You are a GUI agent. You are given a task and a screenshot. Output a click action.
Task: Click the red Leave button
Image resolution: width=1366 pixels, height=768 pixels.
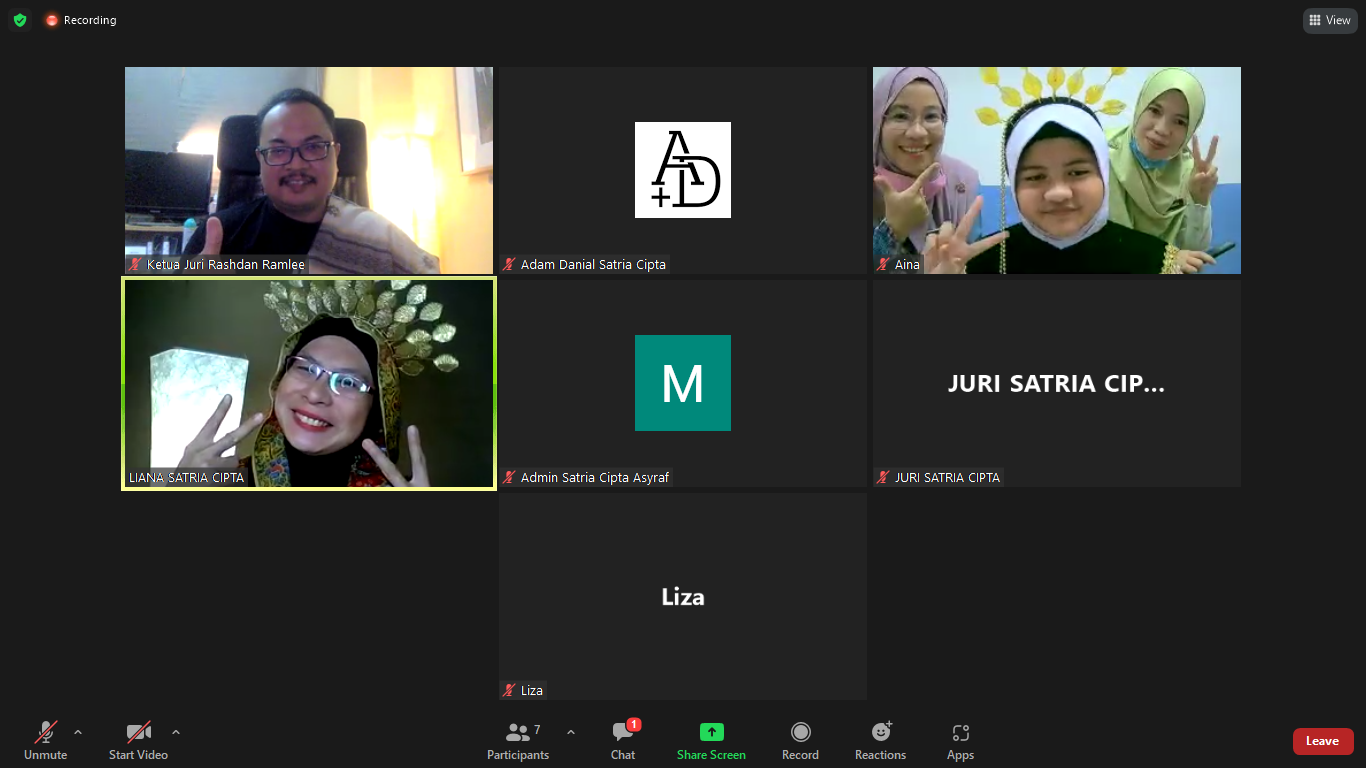point(1322,741)
